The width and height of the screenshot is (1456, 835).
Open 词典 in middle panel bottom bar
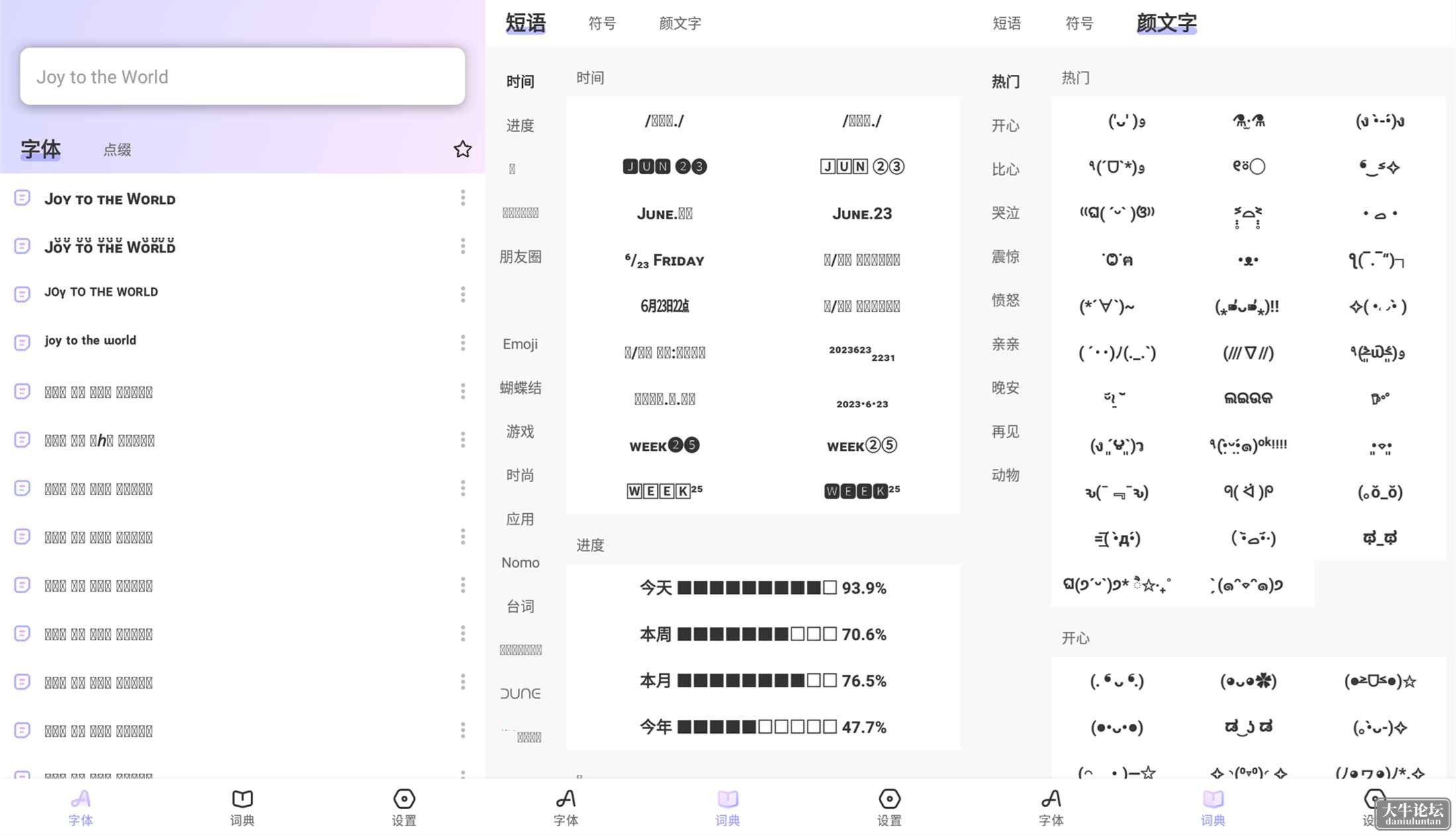727,807
